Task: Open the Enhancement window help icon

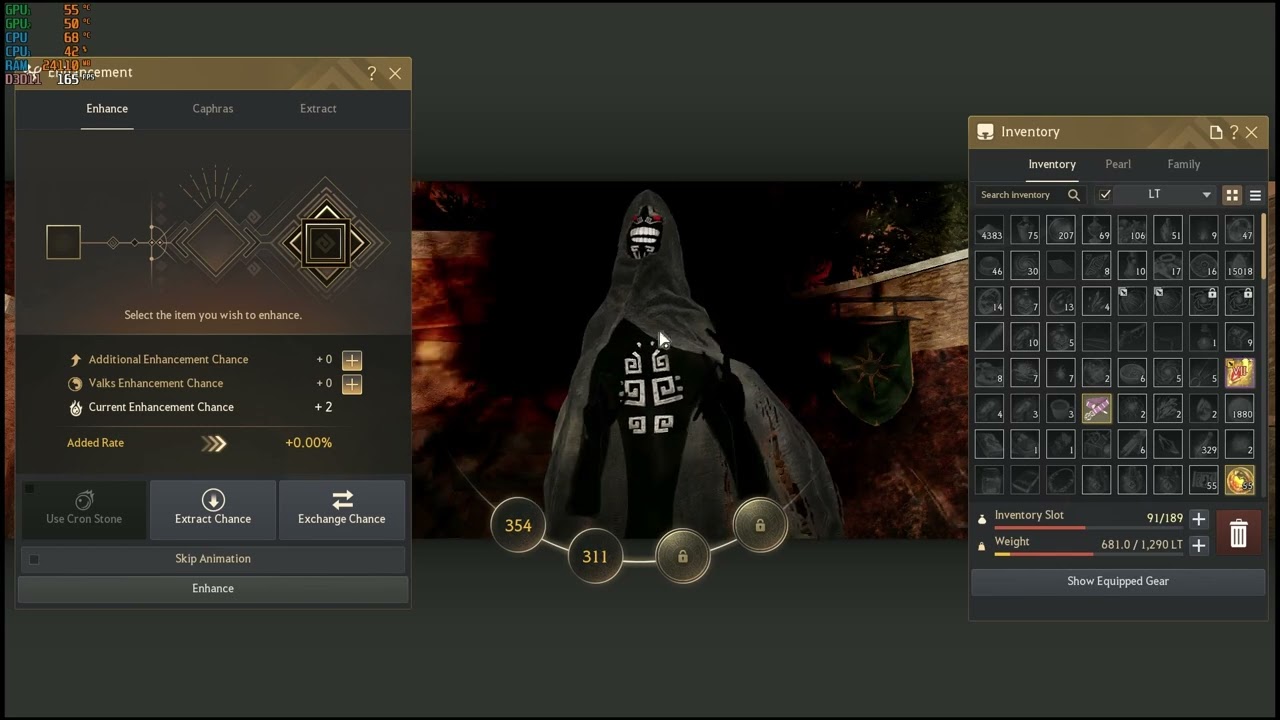Action: (372, 73)
